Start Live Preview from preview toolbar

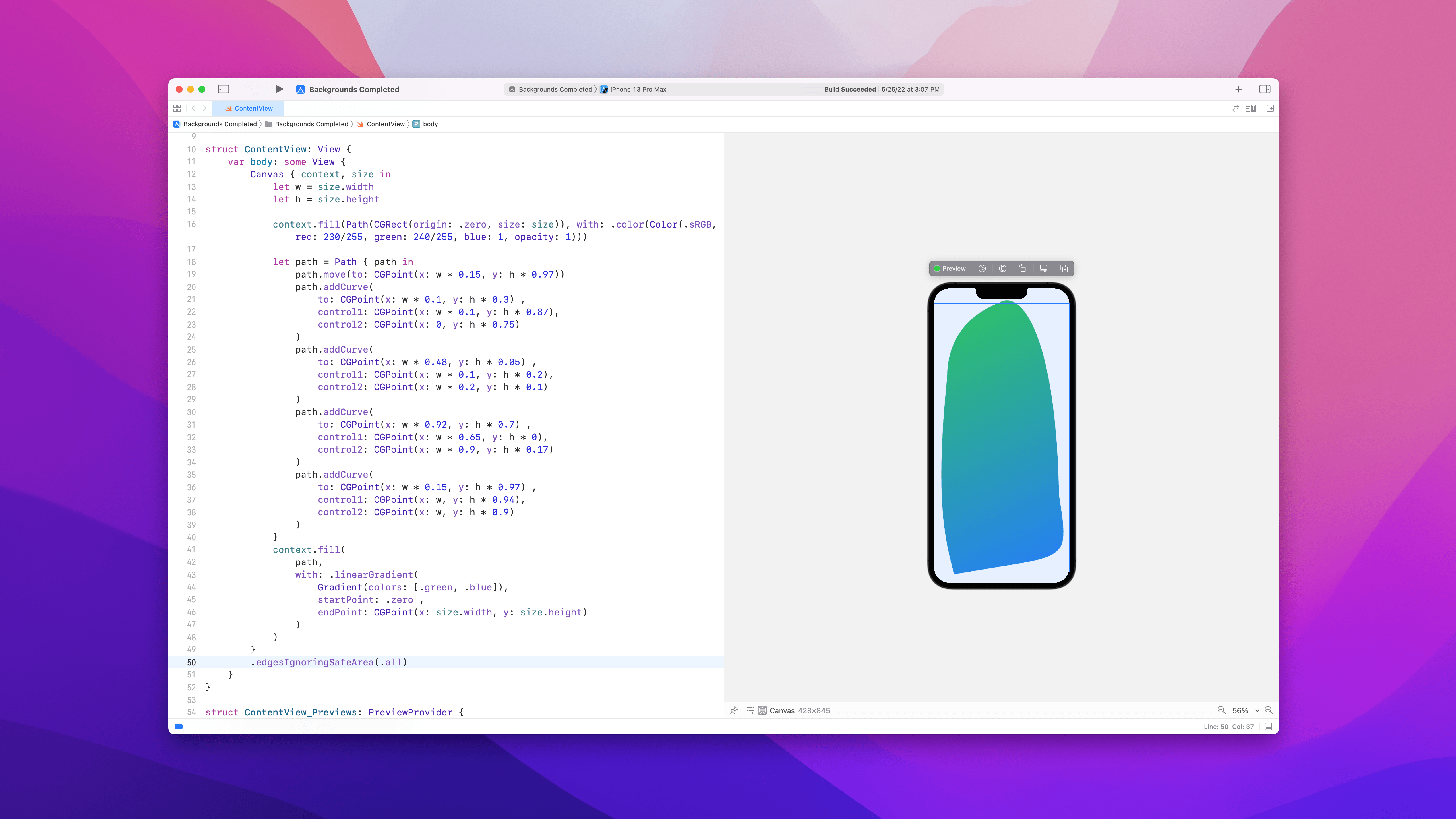pos(982,268)
